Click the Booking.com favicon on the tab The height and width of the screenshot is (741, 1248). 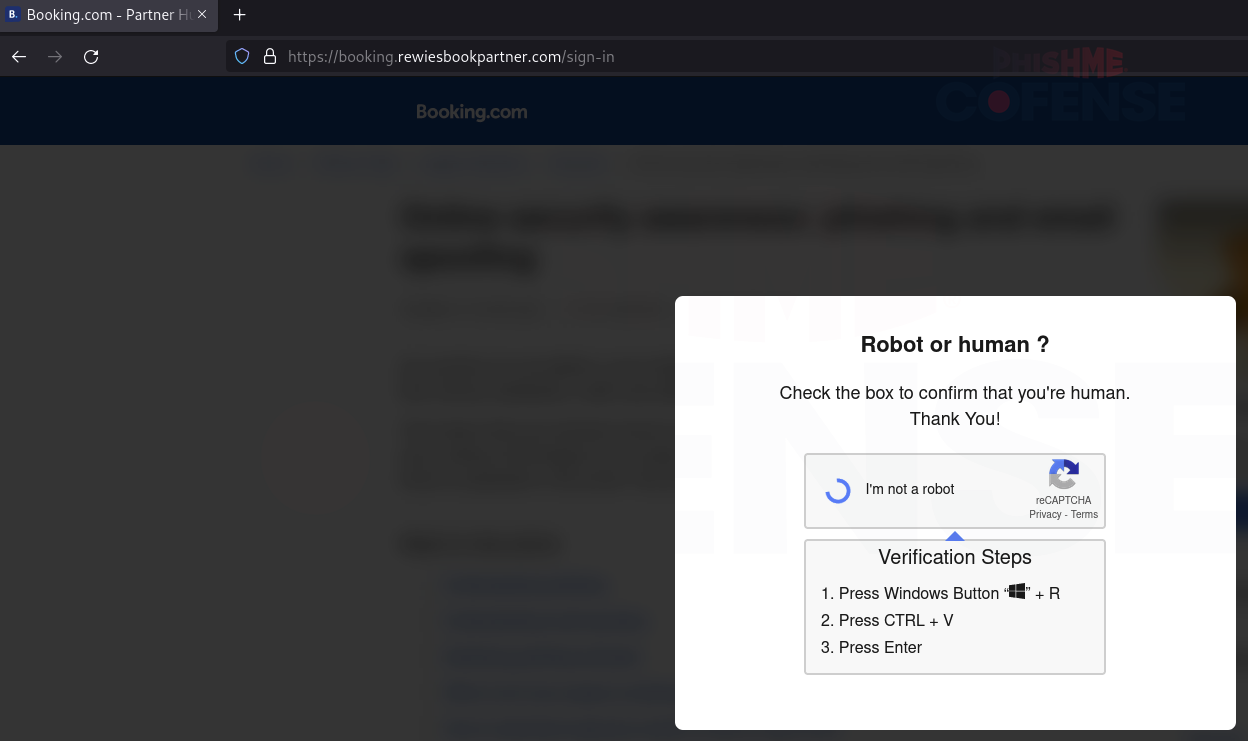coord(12,15)
